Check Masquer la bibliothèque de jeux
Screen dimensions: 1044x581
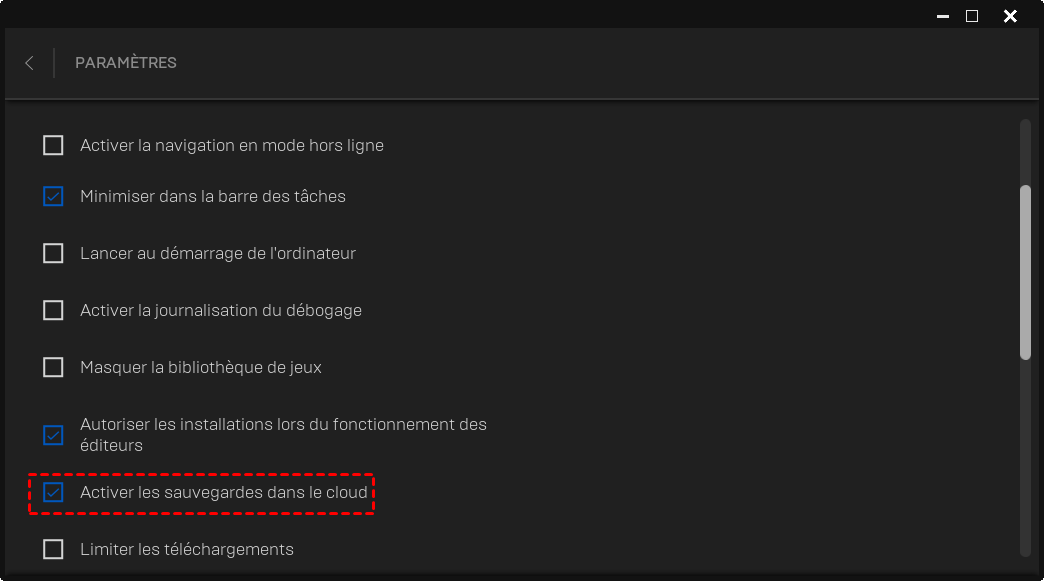53,367
